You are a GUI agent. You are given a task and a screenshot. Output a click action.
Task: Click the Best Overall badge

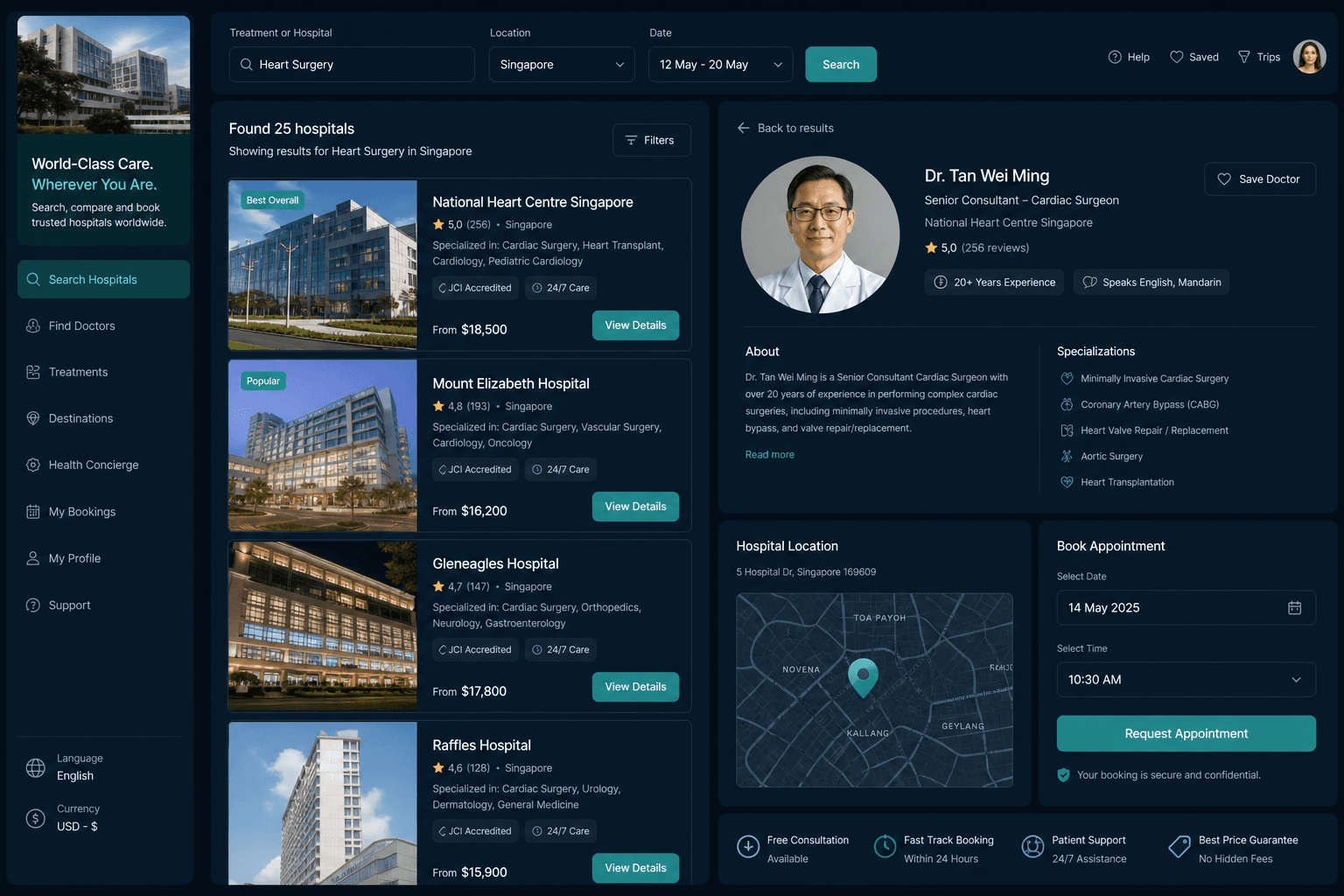click(272, 200)
